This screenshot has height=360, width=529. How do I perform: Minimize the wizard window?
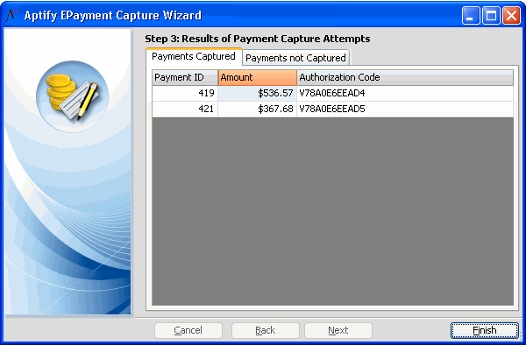[471, 16]
